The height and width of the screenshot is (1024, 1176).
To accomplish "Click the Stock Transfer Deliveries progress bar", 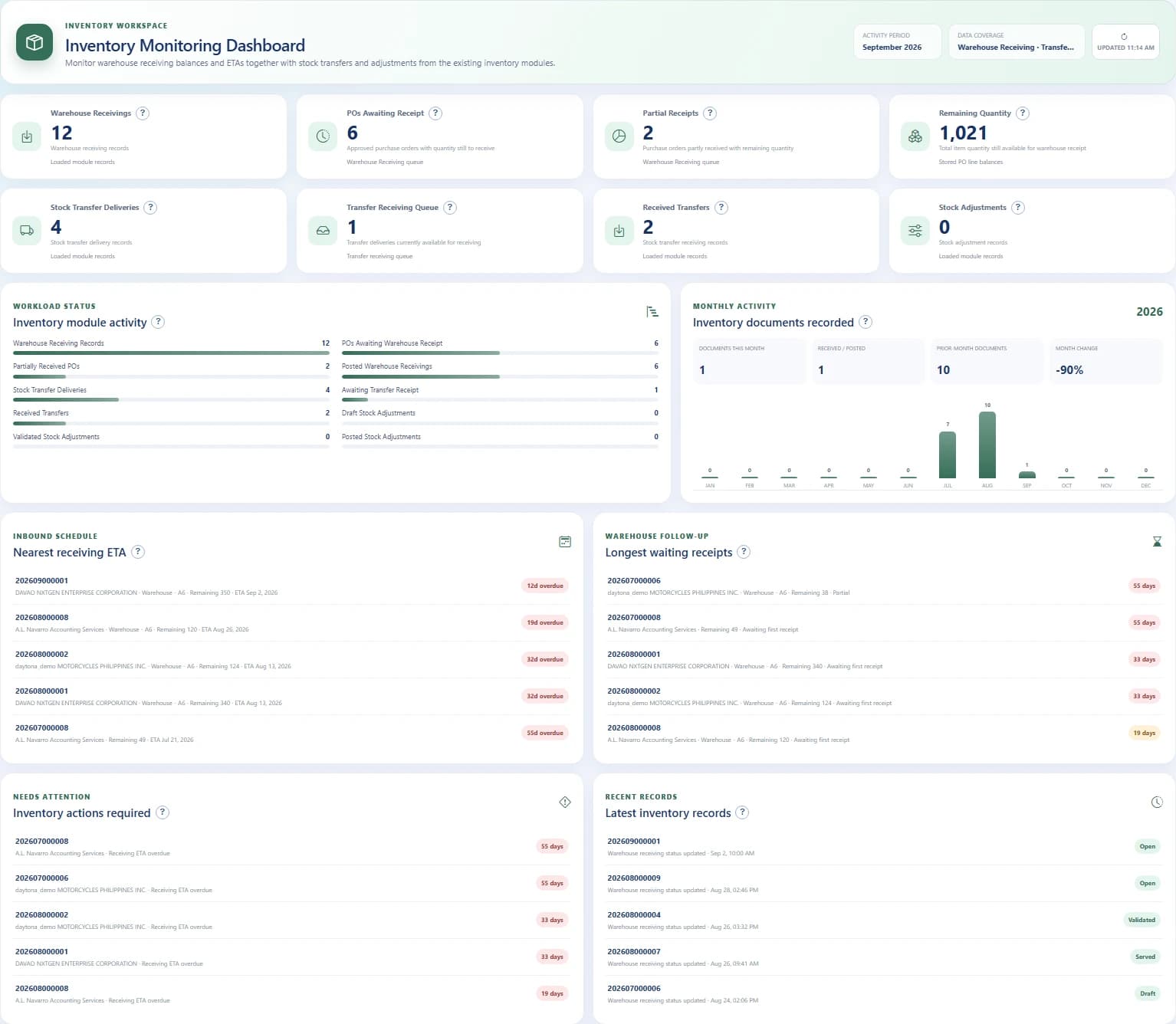I will (171, 399).
